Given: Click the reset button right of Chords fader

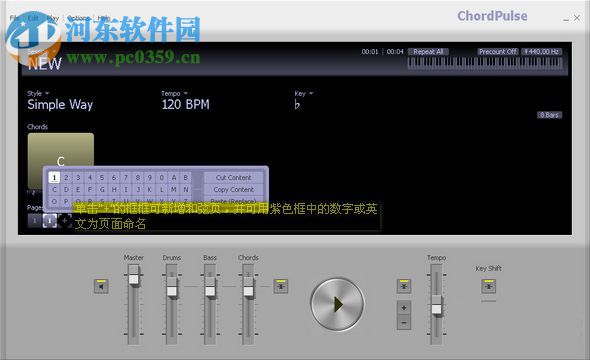Looking at the screenshot, I should pos(281,286).
